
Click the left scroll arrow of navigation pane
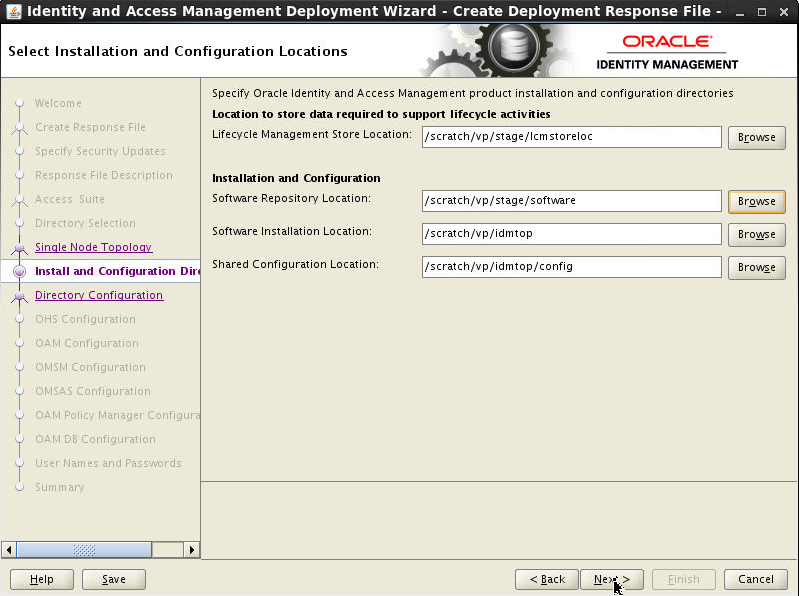tap(9, 550)
